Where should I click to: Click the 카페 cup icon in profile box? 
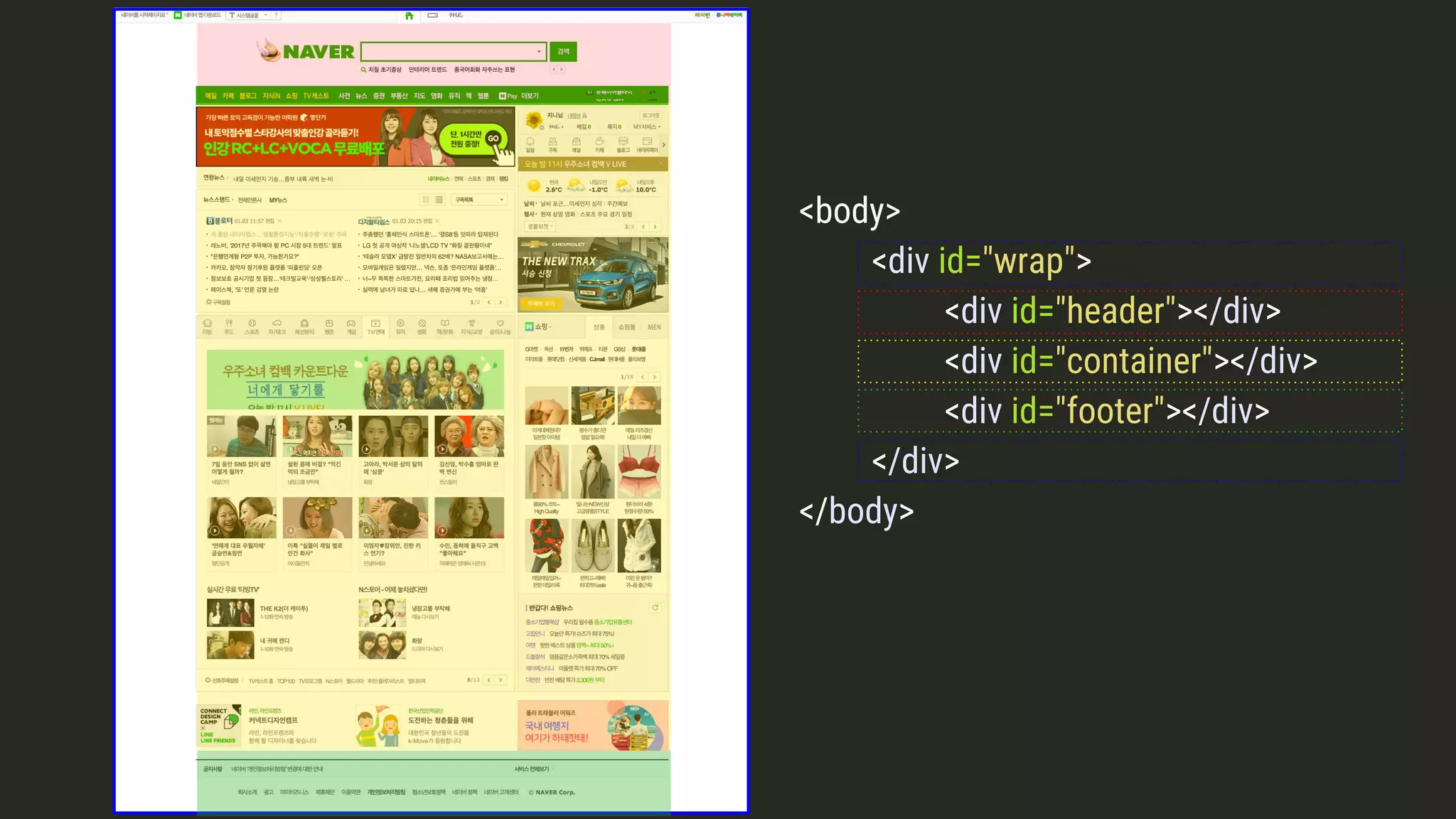(599, 142)
